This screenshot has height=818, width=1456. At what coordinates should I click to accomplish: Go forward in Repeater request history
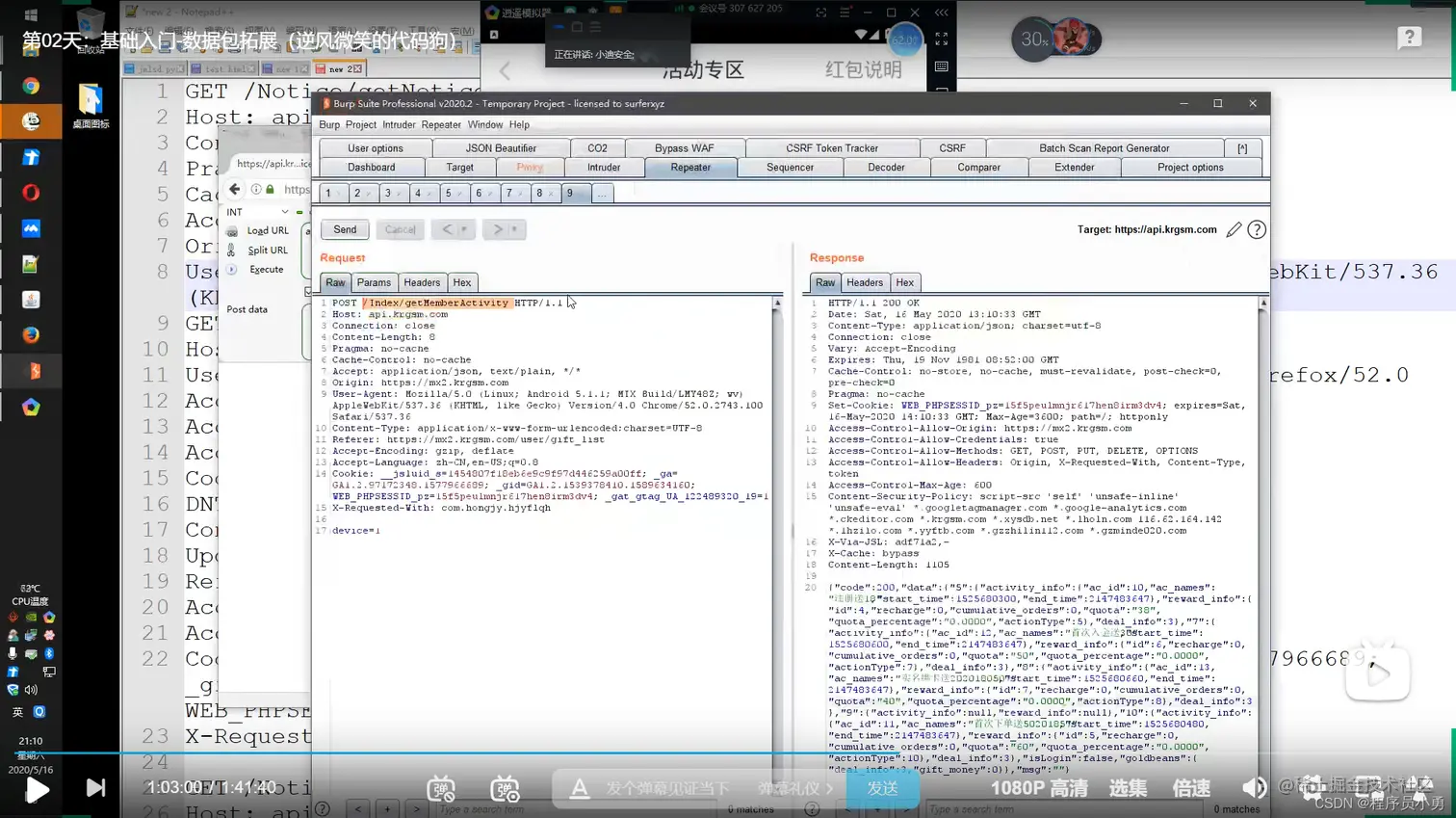(x=497, y=229)
